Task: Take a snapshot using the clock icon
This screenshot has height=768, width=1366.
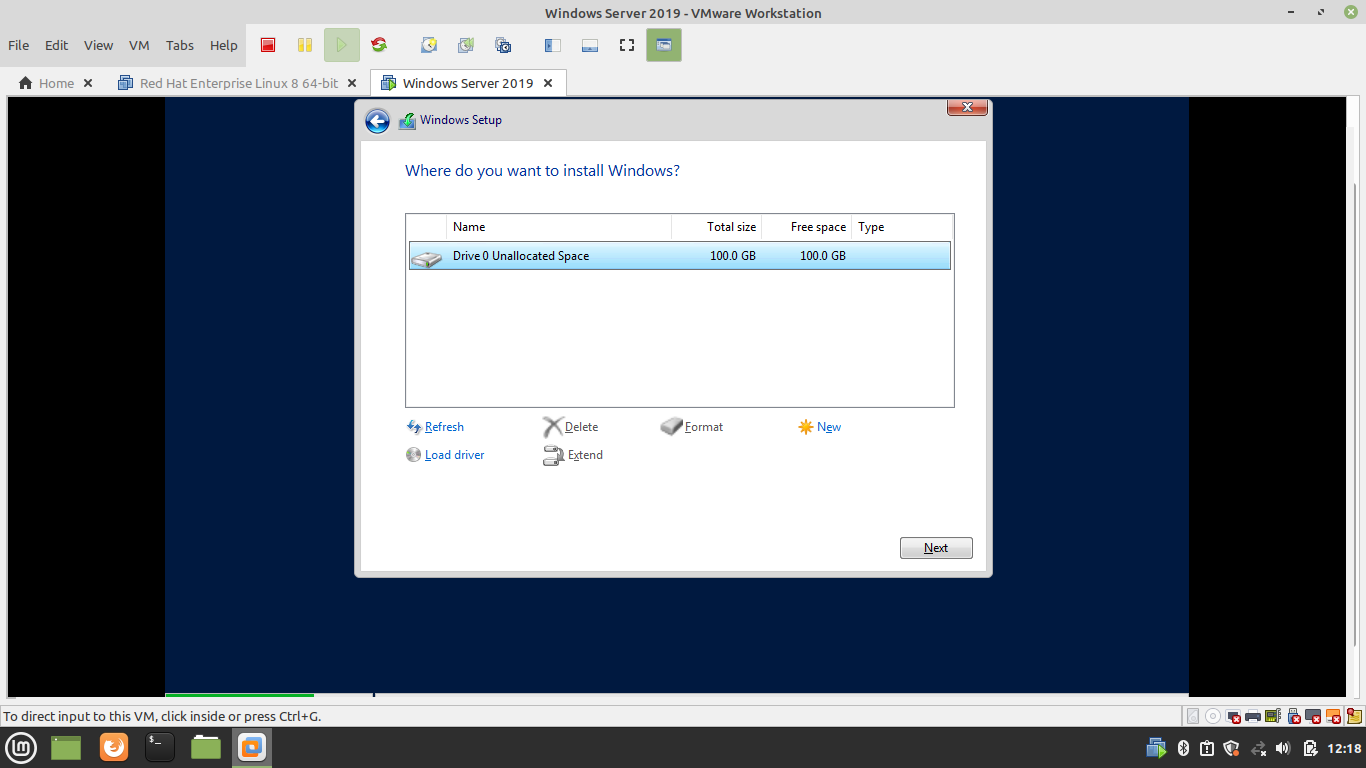Action: (x=429, y=45)
